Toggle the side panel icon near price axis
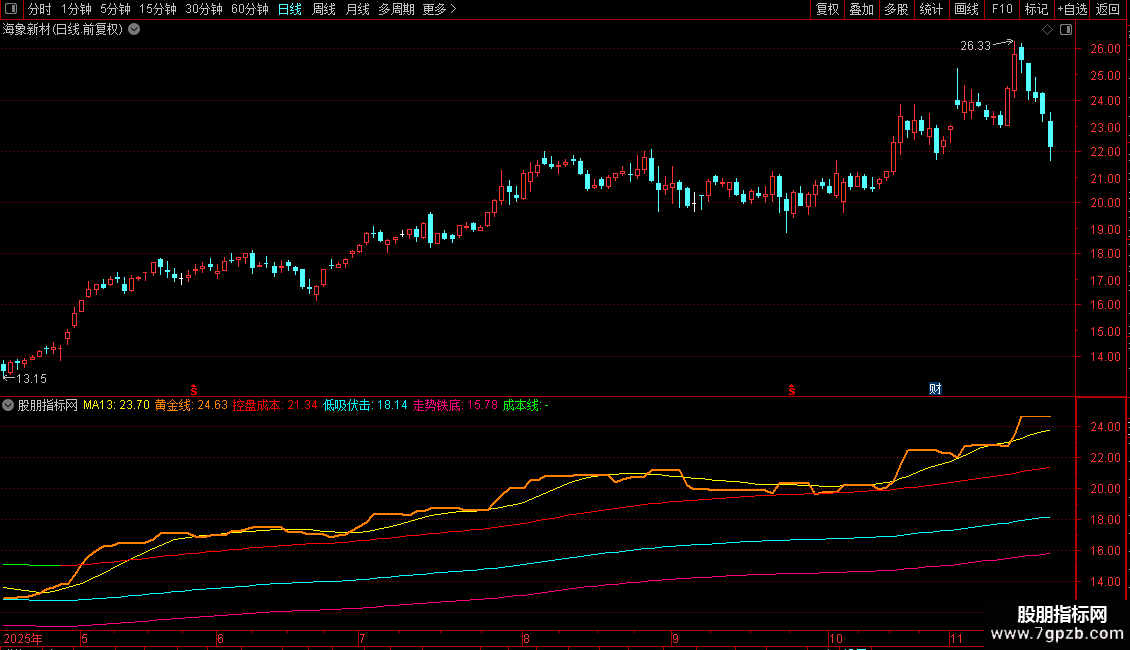 pos(1064,30)
